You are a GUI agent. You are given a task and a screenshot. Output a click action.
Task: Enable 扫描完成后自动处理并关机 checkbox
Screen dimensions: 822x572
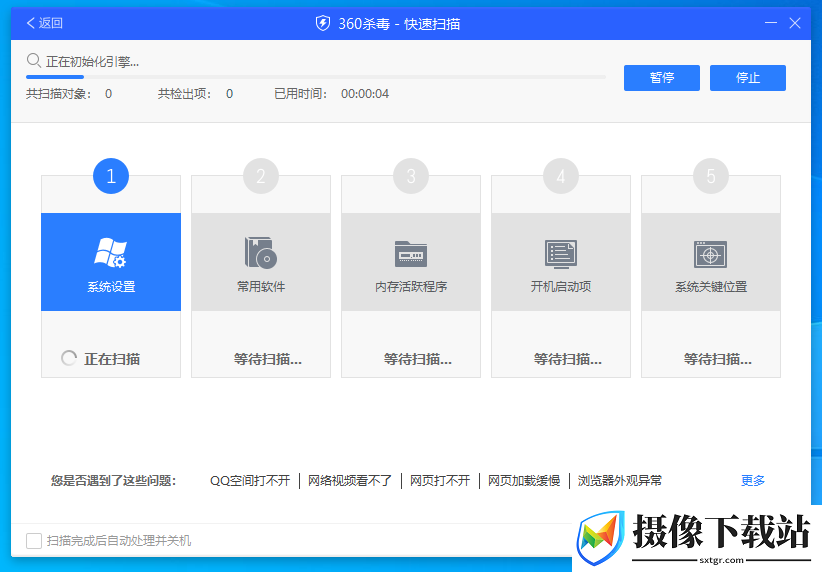tap(34, 541)
